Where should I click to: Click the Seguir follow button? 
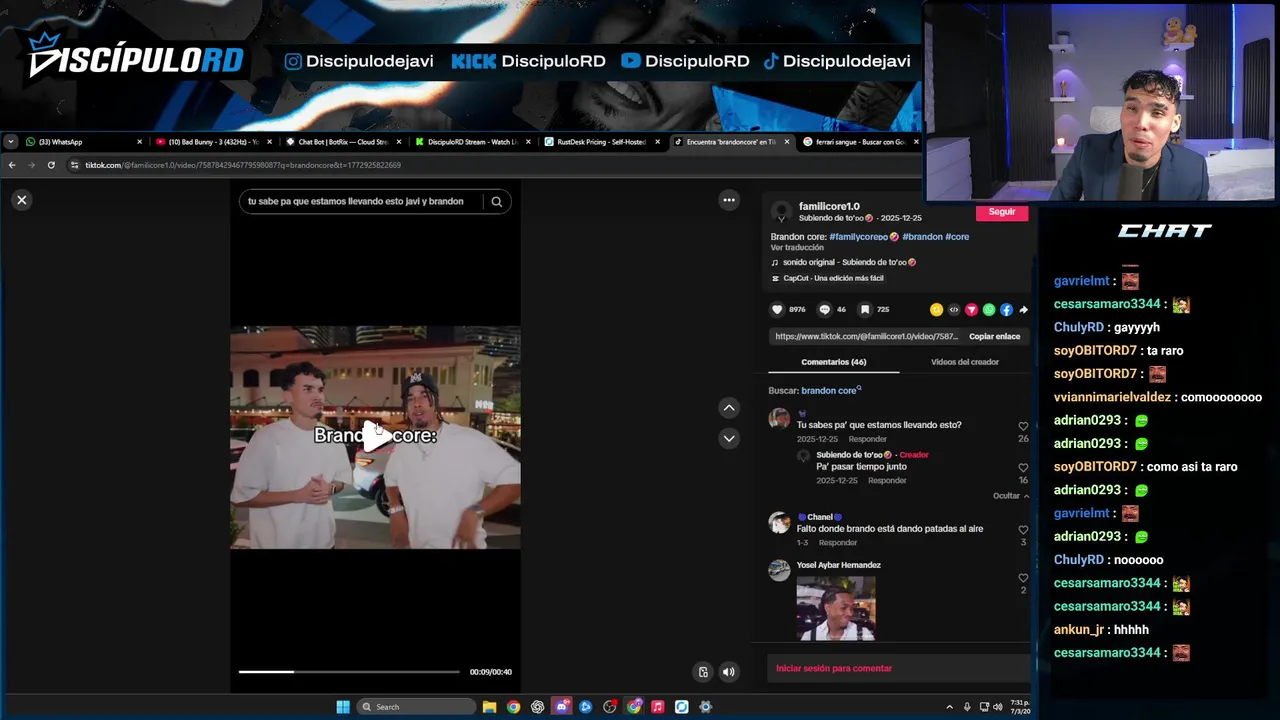pyautogui.click(x=1002, y=212)
